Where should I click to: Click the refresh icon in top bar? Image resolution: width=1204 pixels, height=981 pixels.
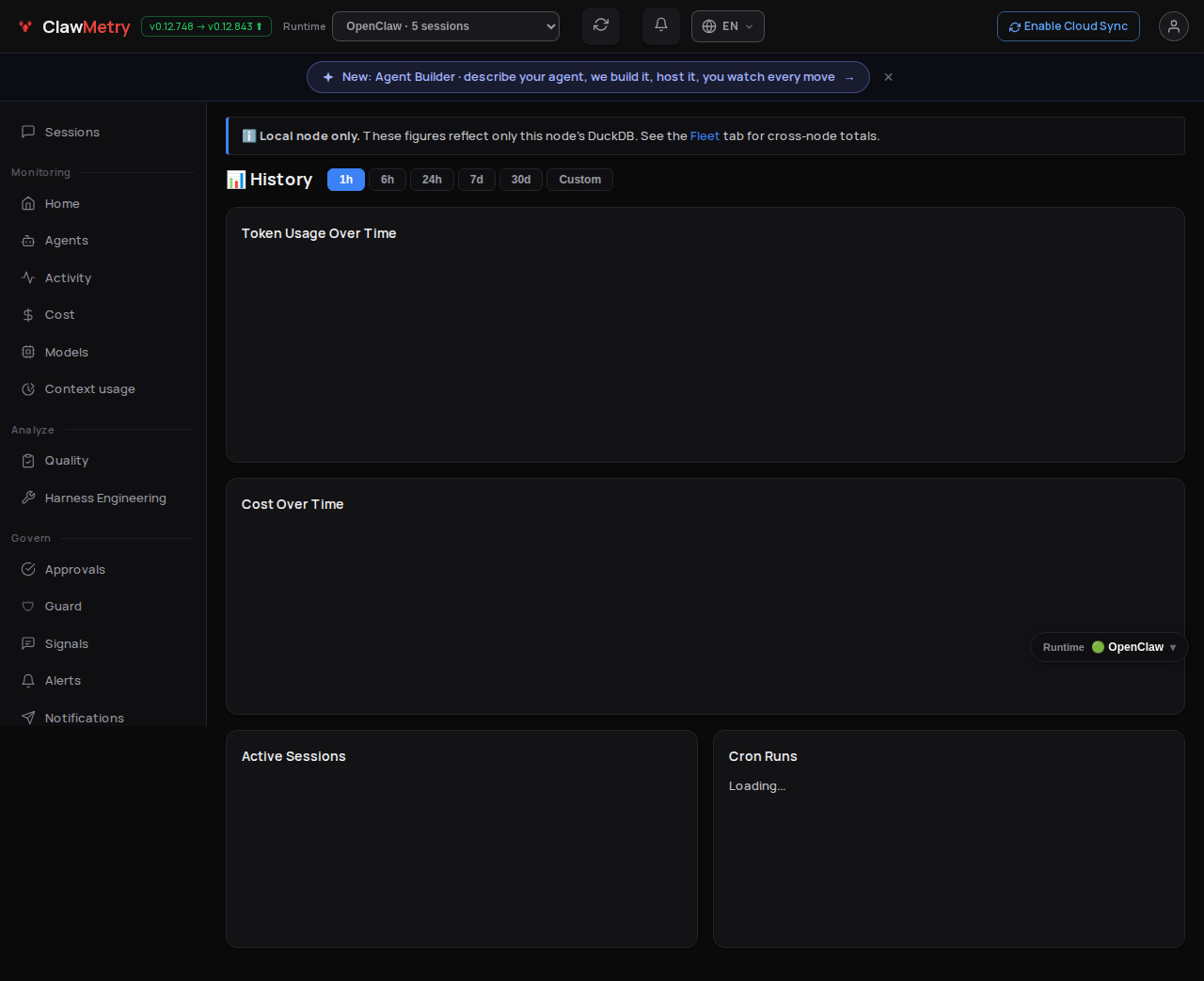point(601,26)
